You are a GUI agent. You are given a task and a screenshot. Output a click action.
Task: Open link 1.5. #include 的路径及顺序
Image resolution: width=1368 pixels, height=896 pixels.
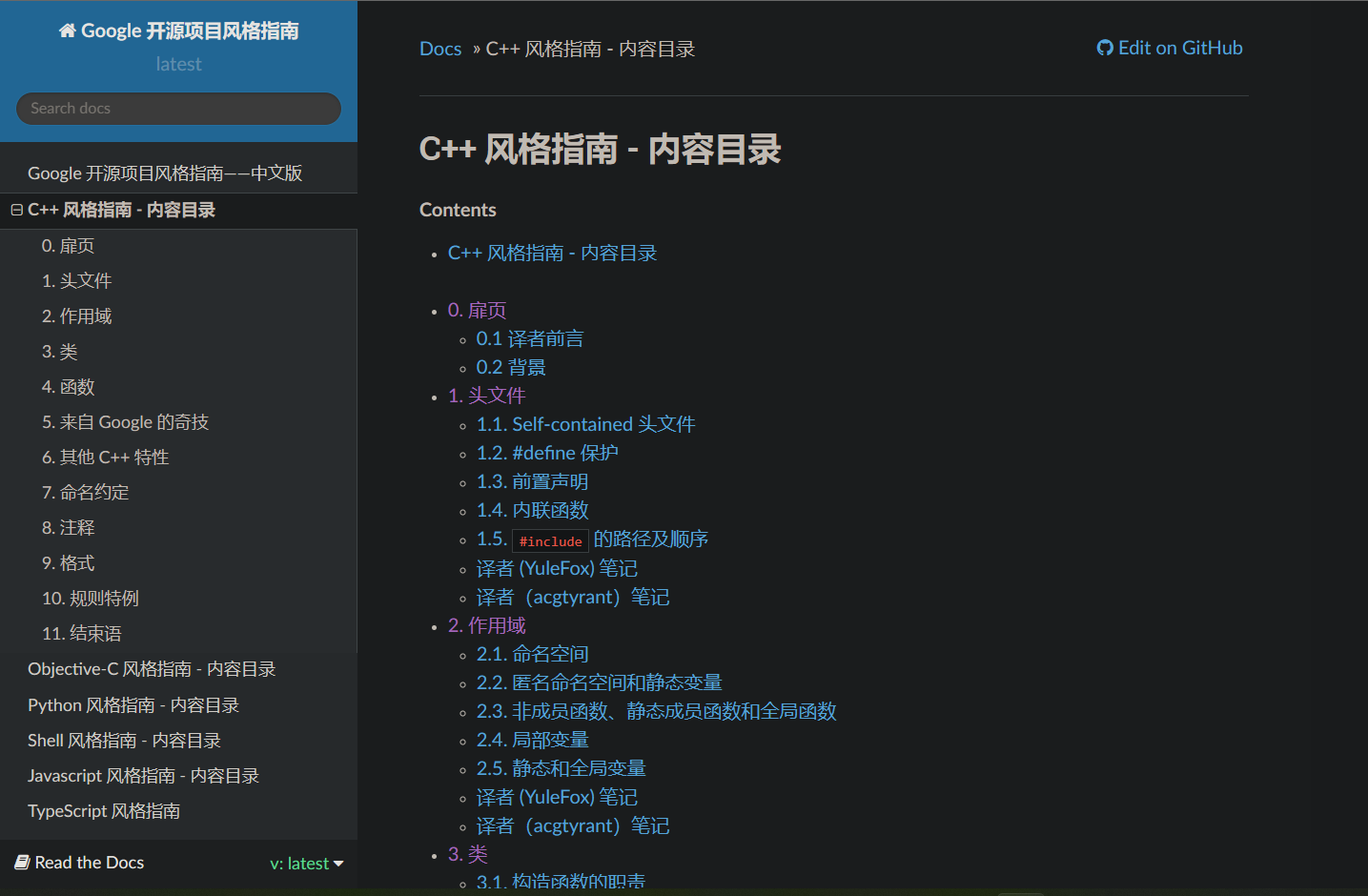pos(592,540)
